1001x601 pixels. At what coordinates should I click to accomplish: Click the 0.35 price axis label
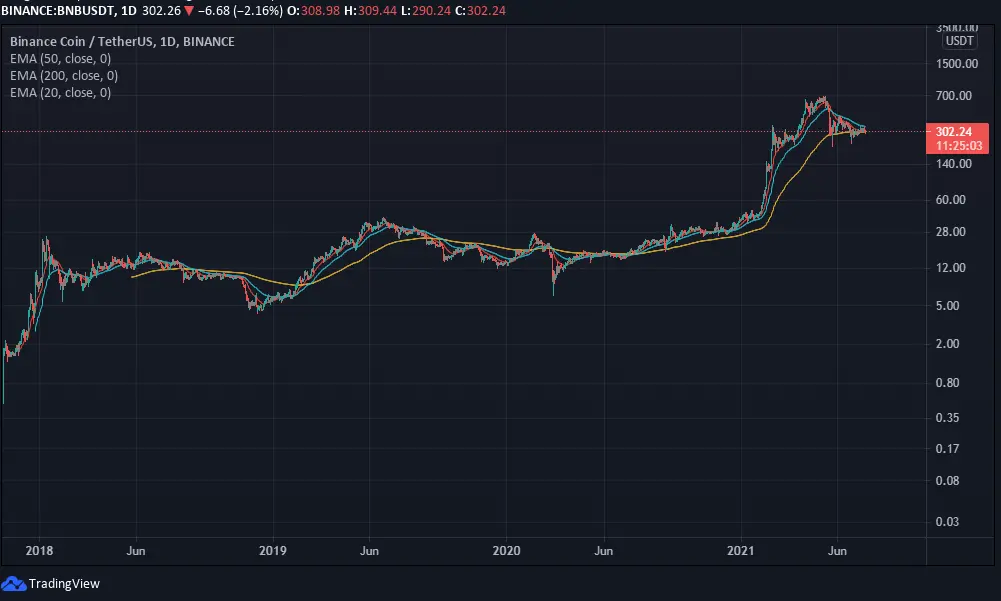pos(947,418)
